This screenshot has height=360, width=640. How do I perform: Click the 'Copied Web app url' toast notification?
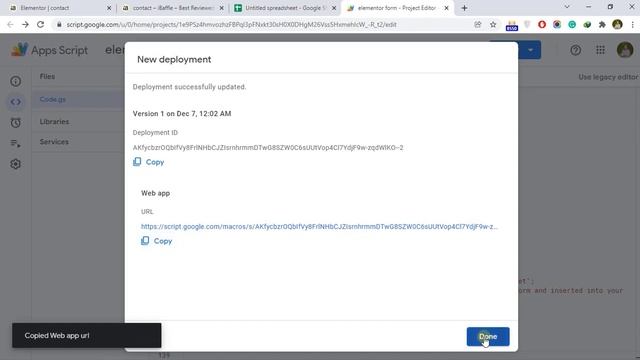tap(87, 336)
